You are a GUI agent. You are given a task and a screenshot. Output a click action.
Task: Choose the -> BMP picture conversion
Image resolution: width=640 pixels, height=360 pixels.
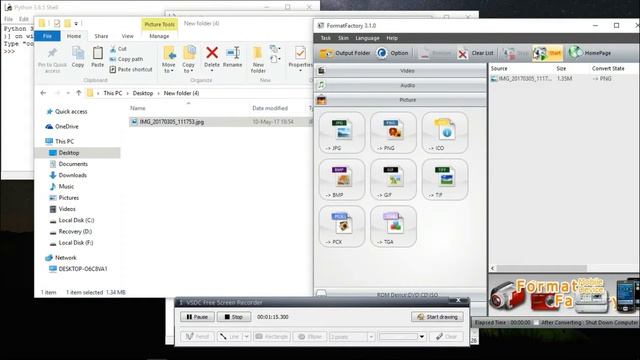pyautogui.click(x=342, y=180)
